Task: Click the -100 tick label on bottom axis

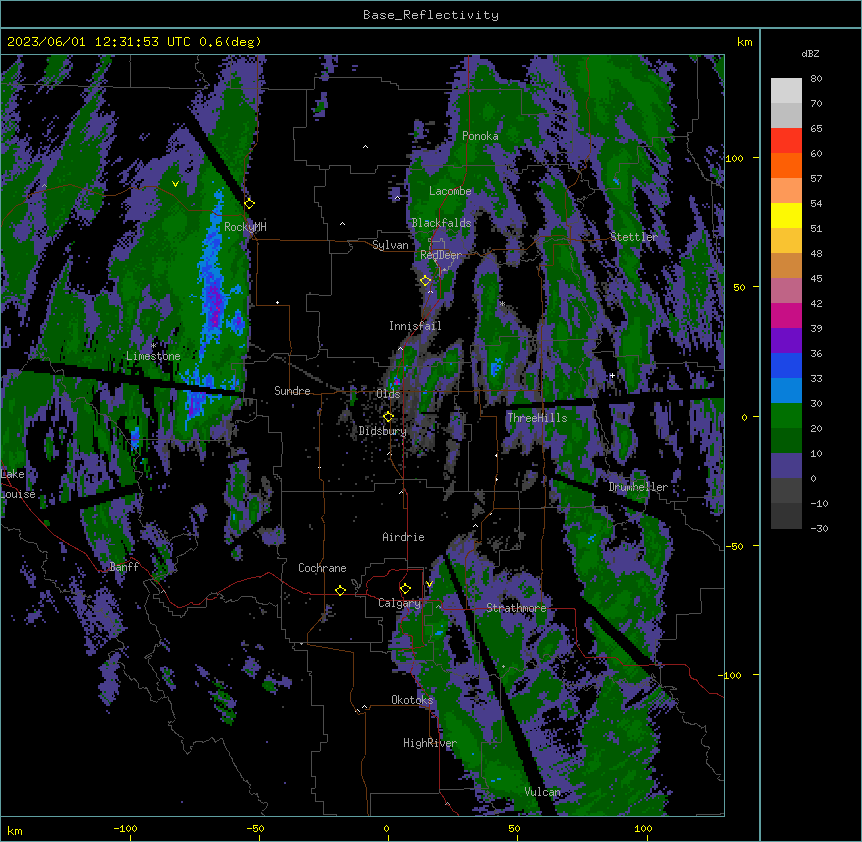Action: click(x=125, y=829)
